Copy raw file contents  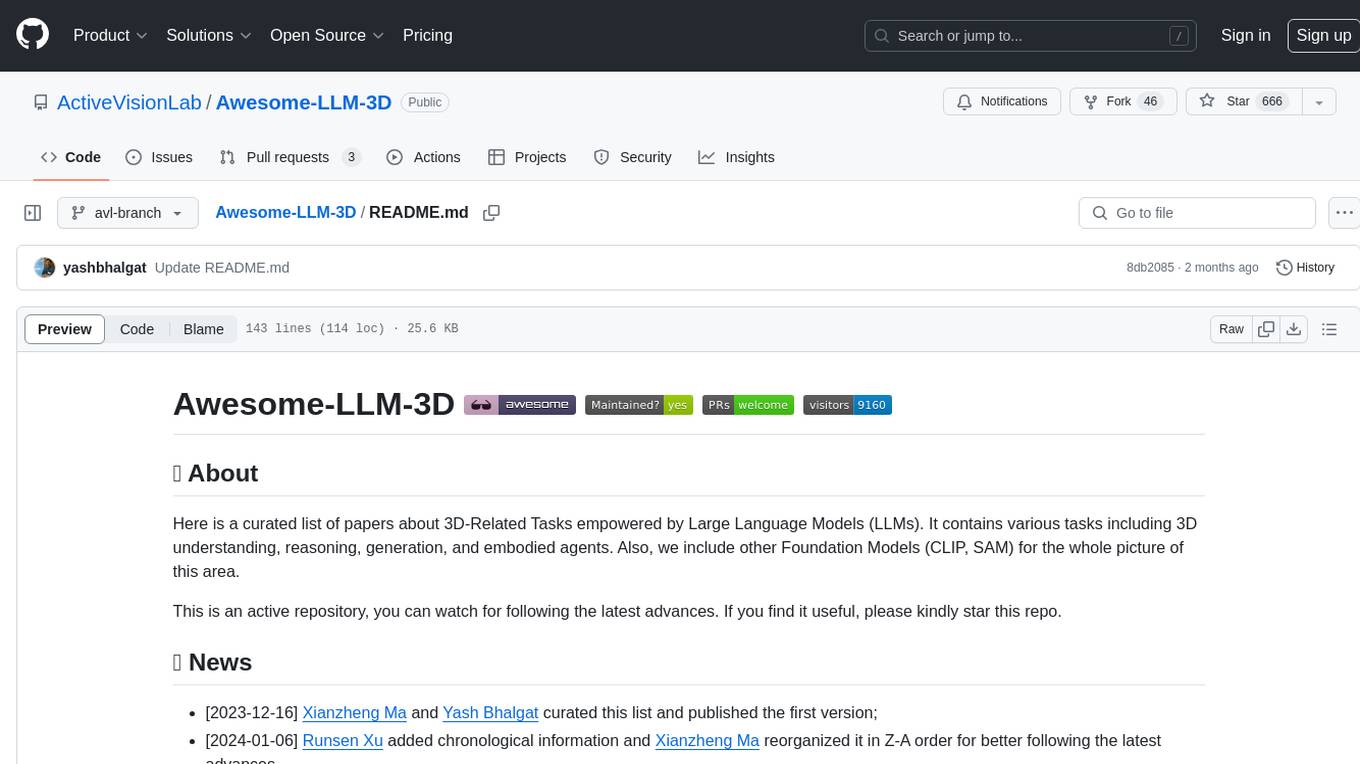[x=1266, y=329]
